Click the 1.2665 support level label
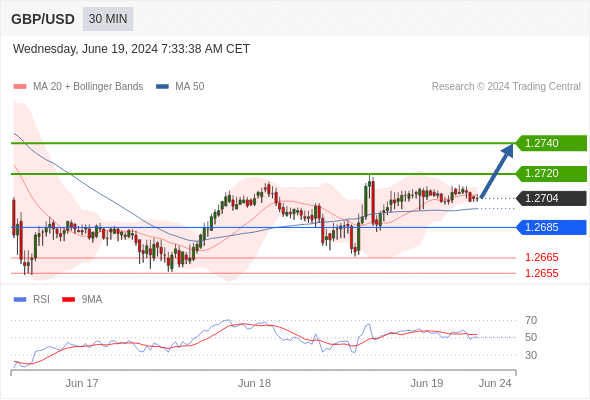This screenshot has height=400, width=590. [x=541, y=257]
